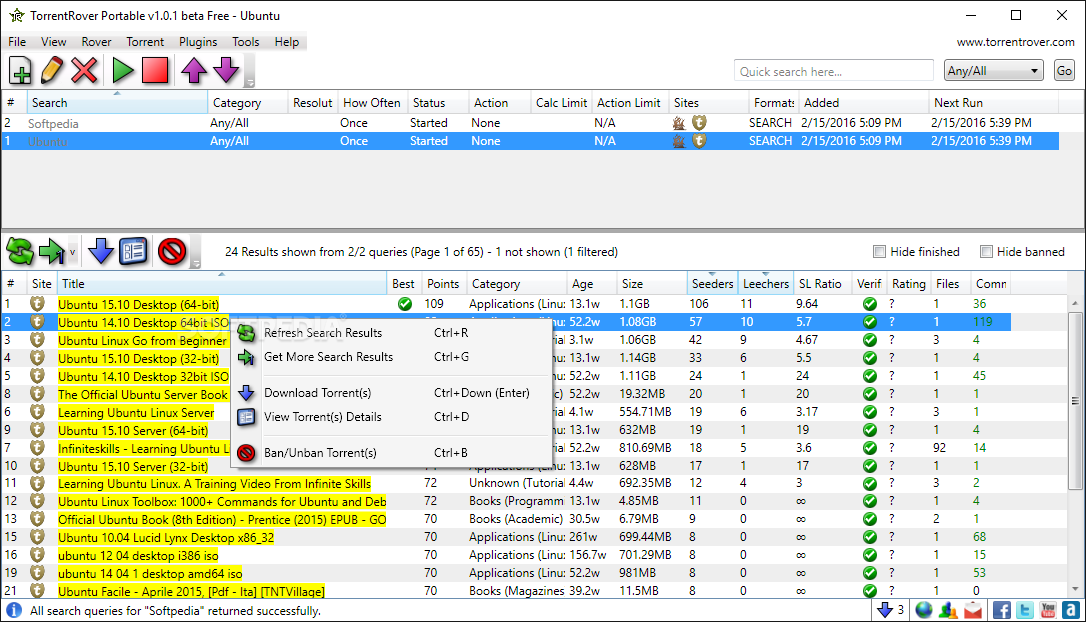Click View torrent details toolbar icon
The height and width of the screenshot is (622, 1086).
[x=133, y=251]
